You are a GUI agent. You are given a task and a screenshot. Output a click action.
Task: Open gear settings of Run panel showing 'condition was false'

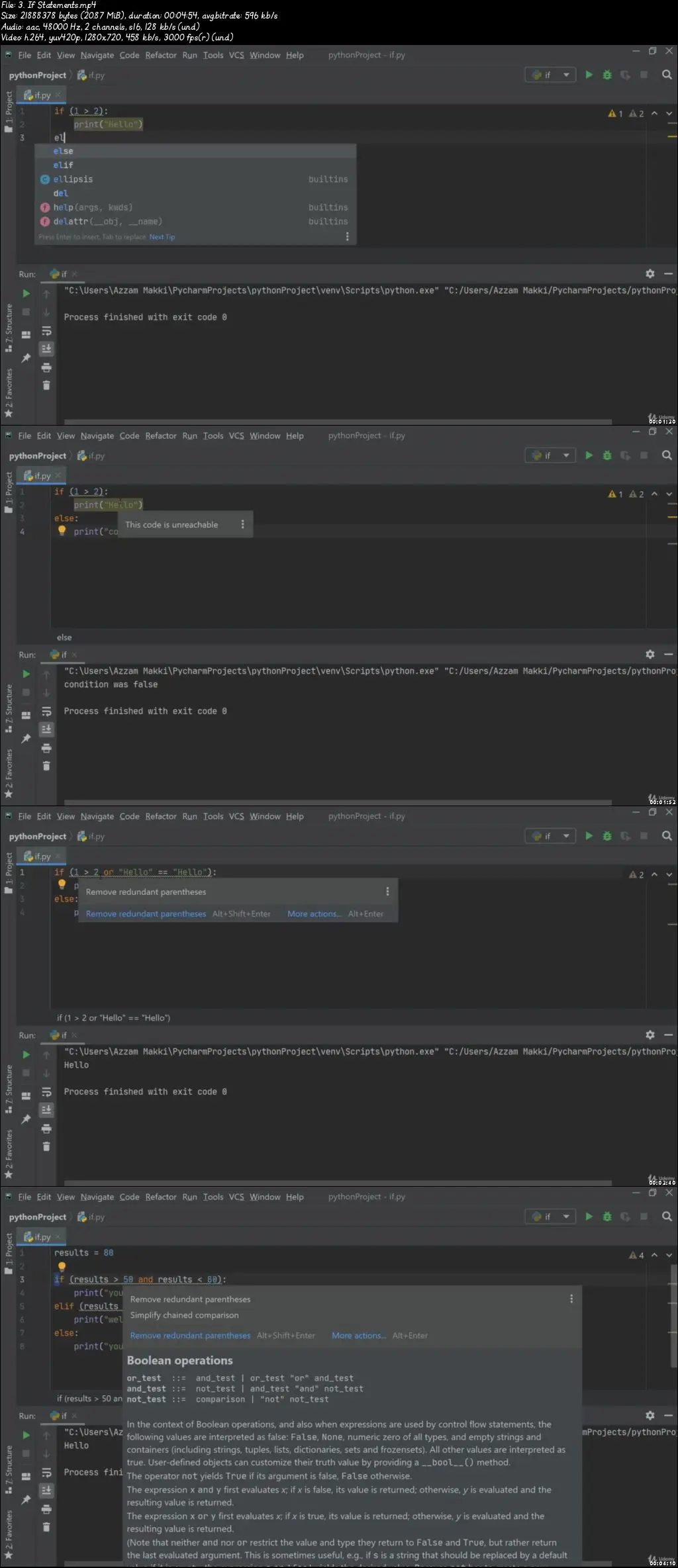[650, 655]
